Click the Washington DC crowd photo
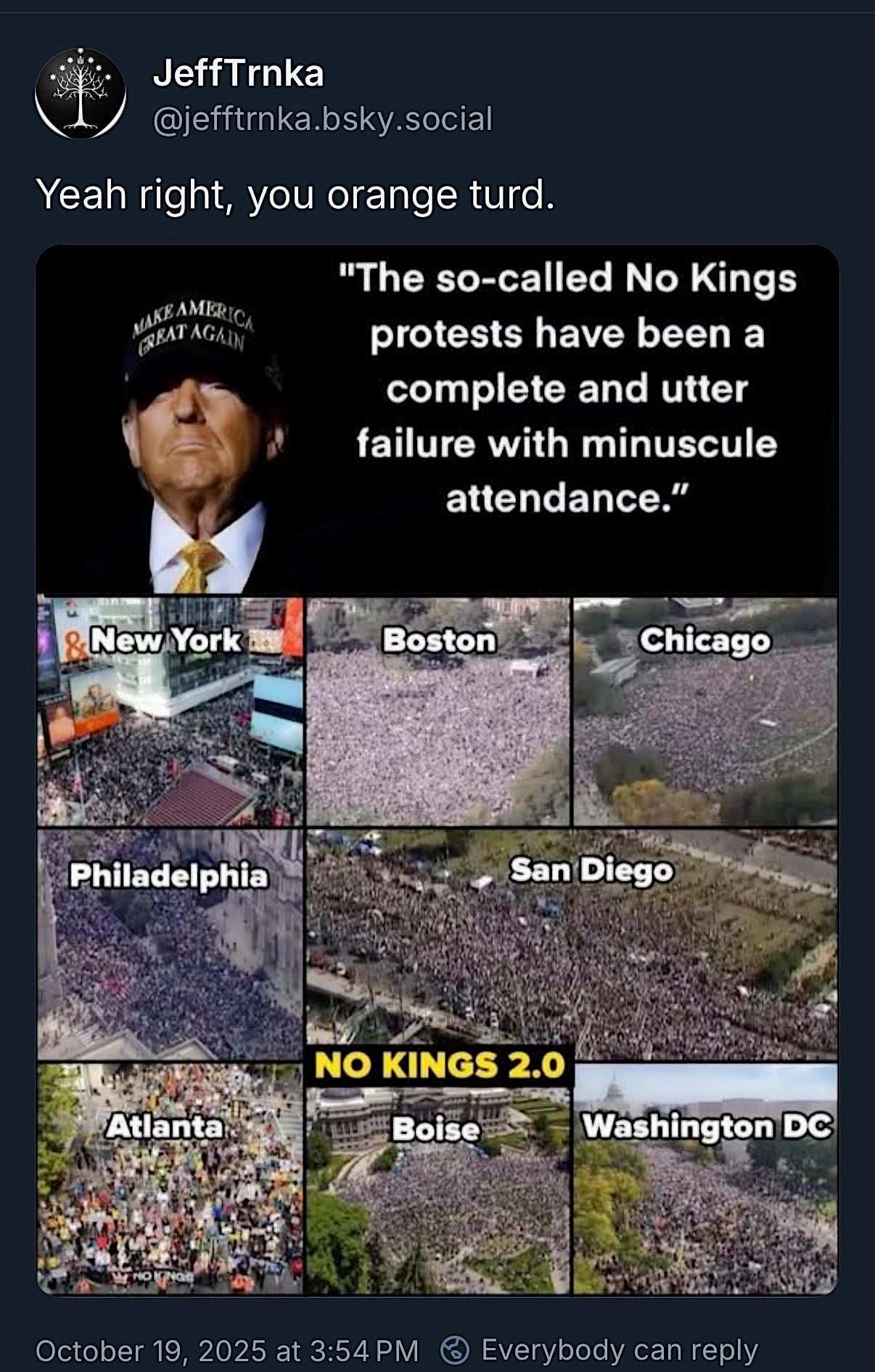875x1372 pixels. (x=705, y=1179)
